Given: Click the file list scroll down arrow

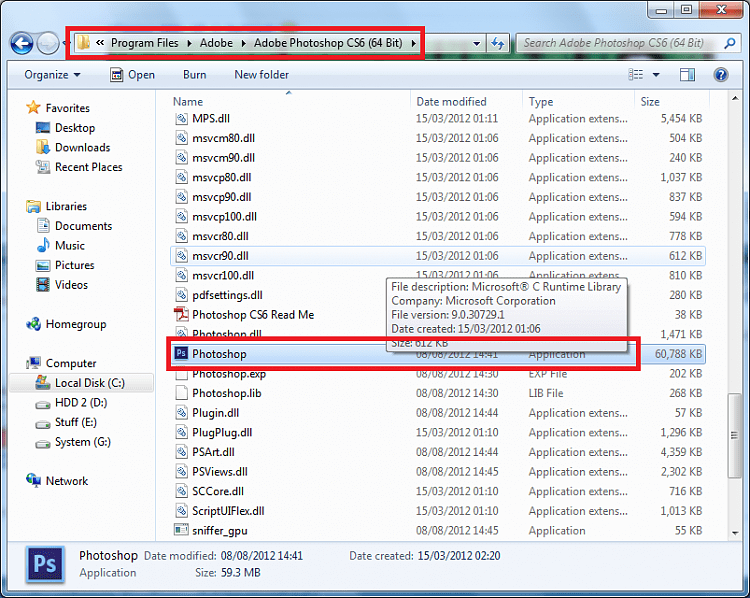Looking at the screenshot, I should (x=735, y=533).
